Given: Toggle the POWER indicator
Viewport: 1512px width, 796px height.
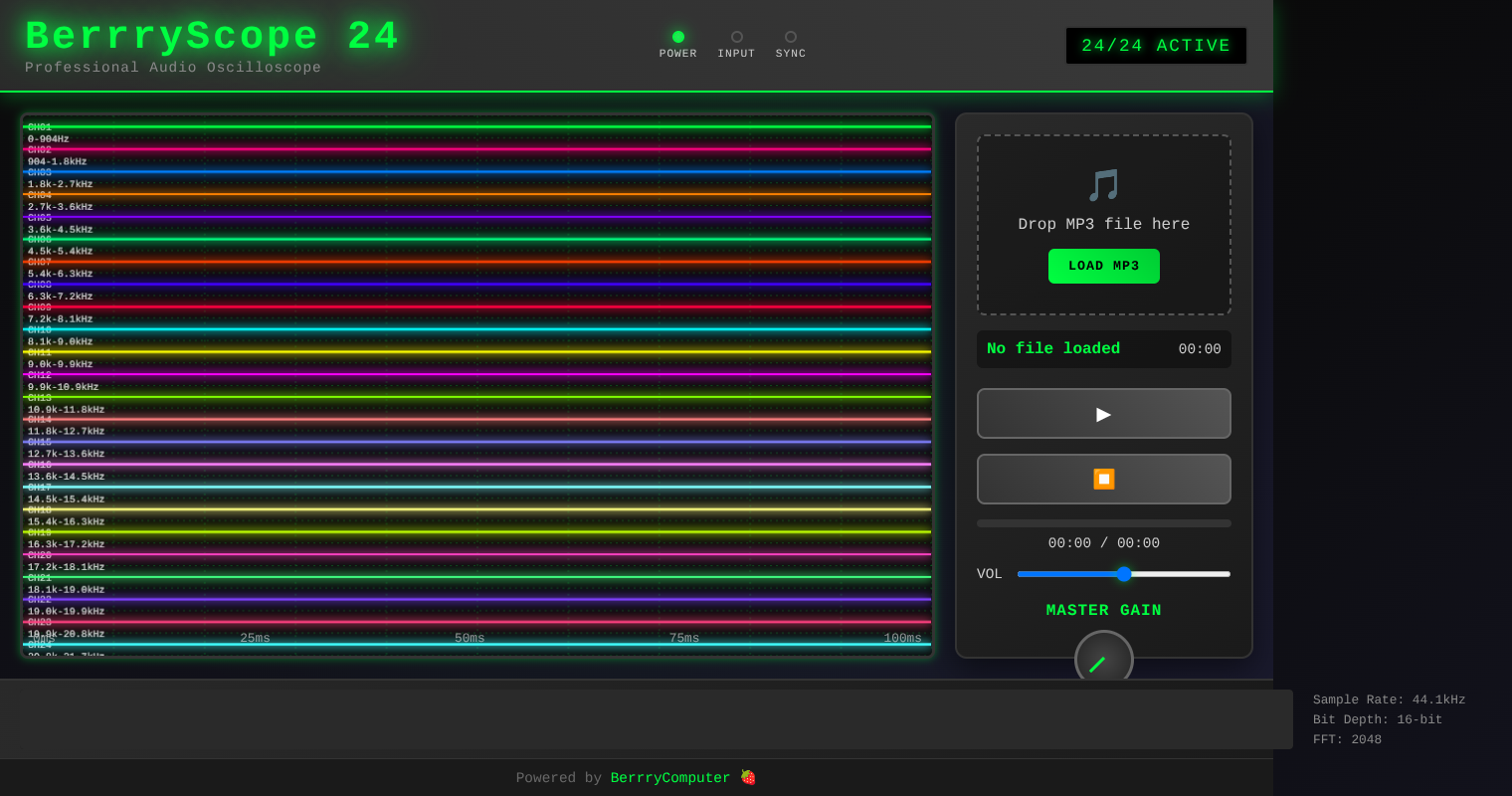Looking at the screenshot, I should click(678, 37).
